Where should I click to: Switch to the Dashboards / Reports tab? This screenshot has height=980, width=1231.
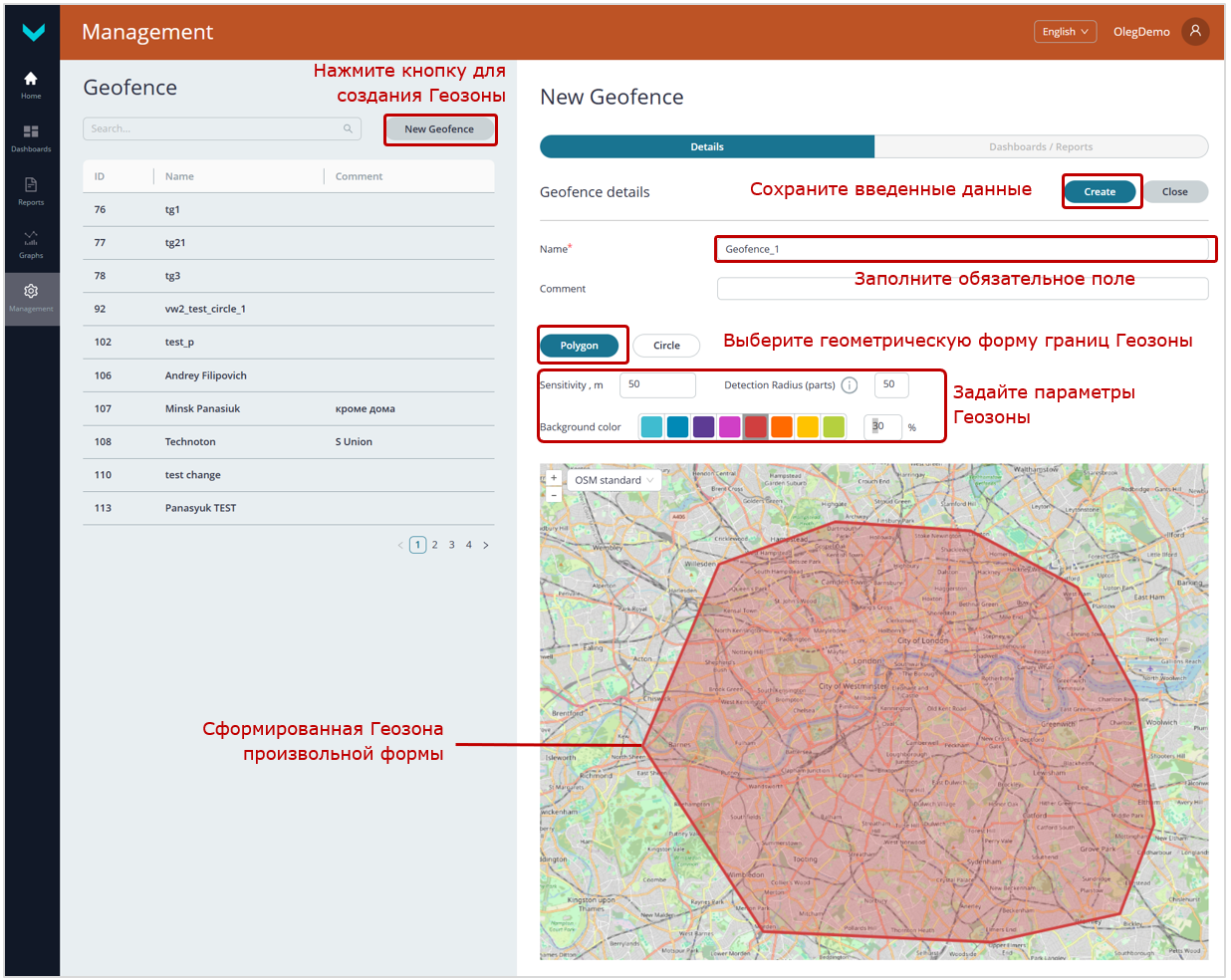(x=1040, y=147)
